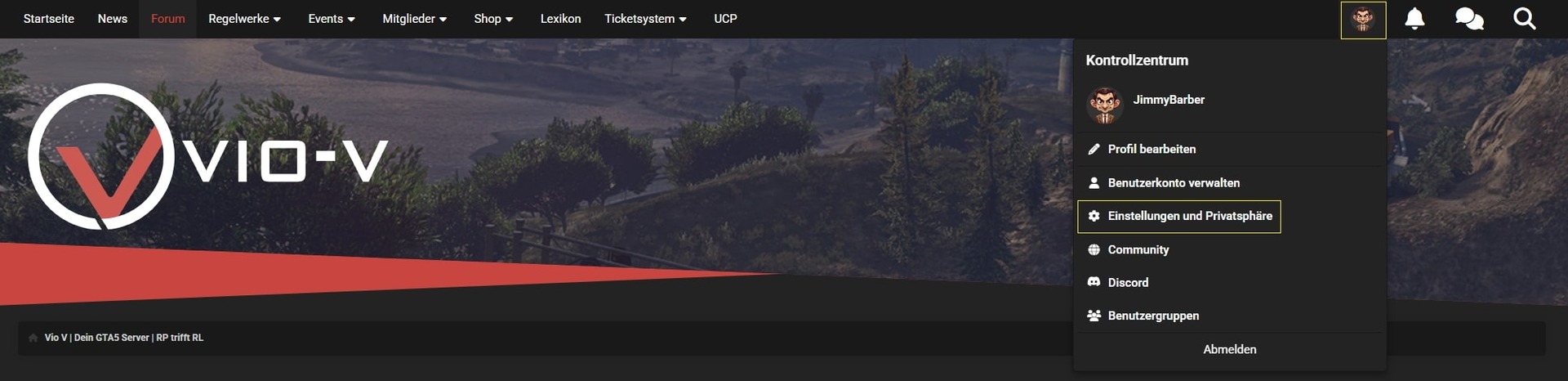Viewport: 1568px width, 381px height.
Task: Click the globe icon beside Community
Action: point(1094,249)
